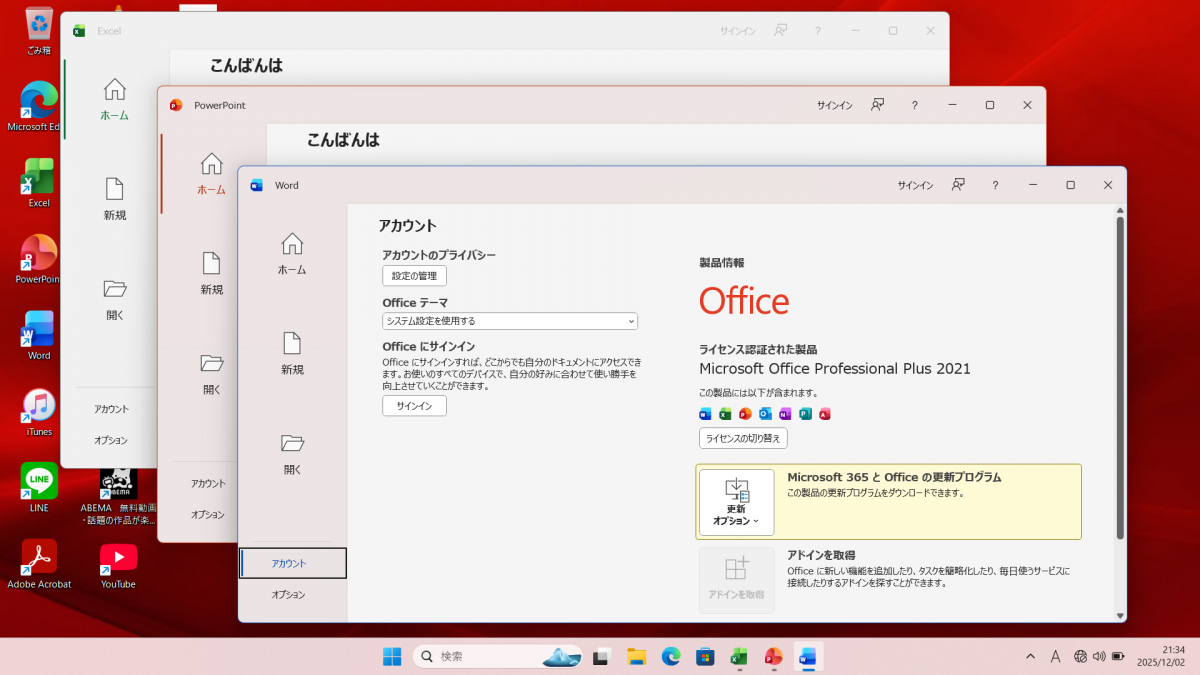Image resolution: width=1200 pixels, height=675 pixels.
Task: Open Adobe Acrobat desktop shortcut
Action: click(x=39, y=557)
